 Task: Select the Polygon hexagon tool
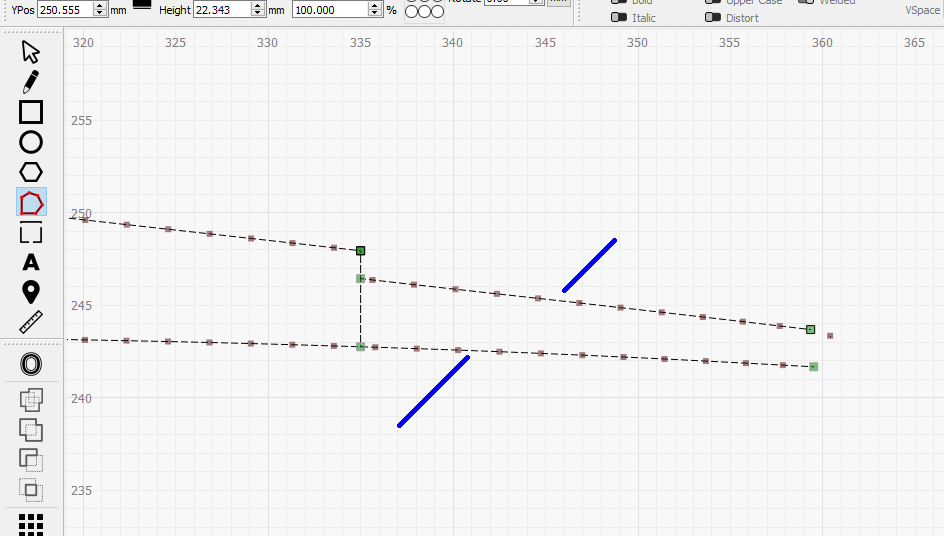pyautogui.click(x=31, y=172)
